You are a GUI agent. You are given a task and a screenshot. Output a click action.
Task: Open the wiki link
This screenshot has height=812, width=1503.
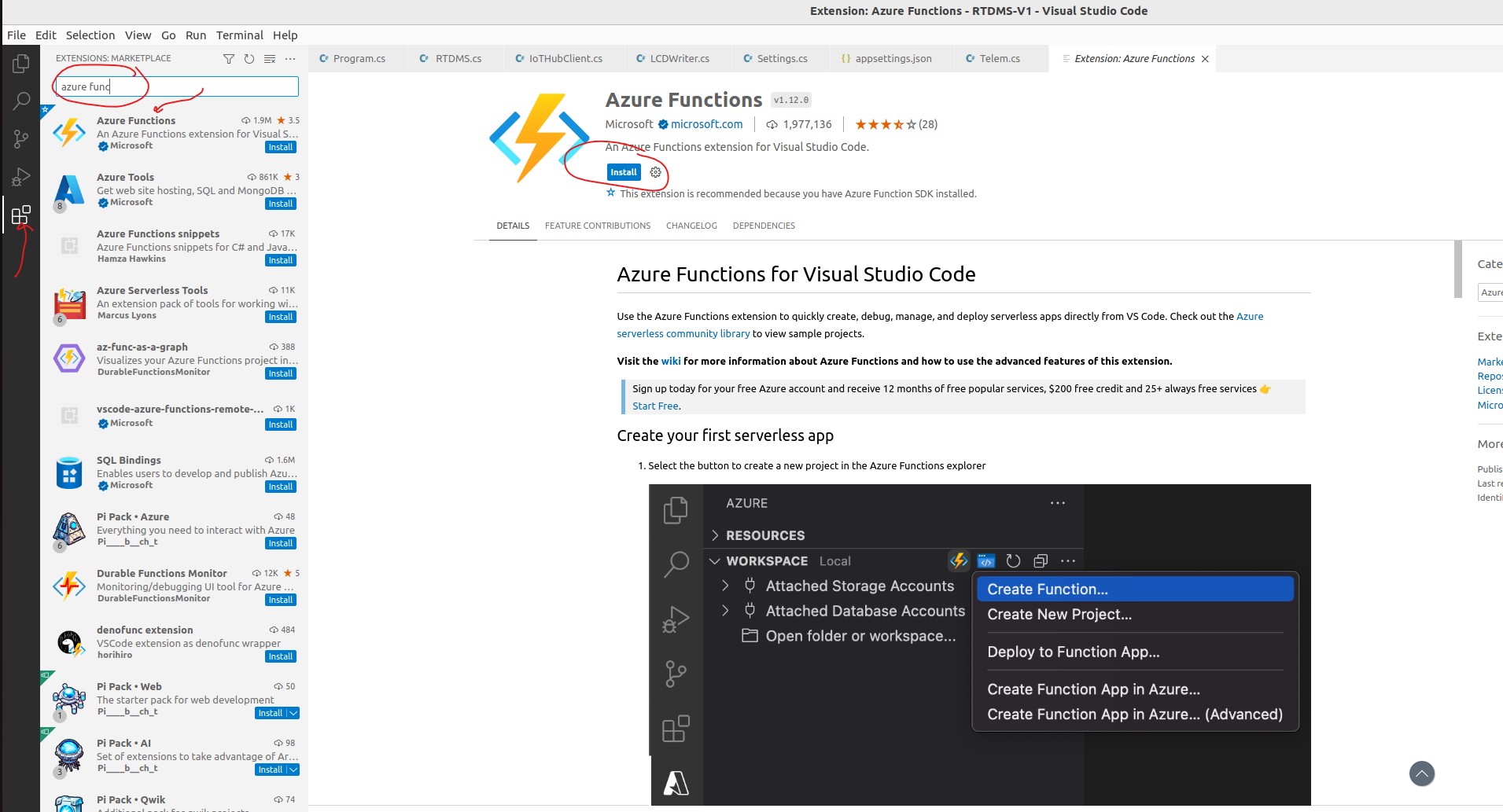671,361
